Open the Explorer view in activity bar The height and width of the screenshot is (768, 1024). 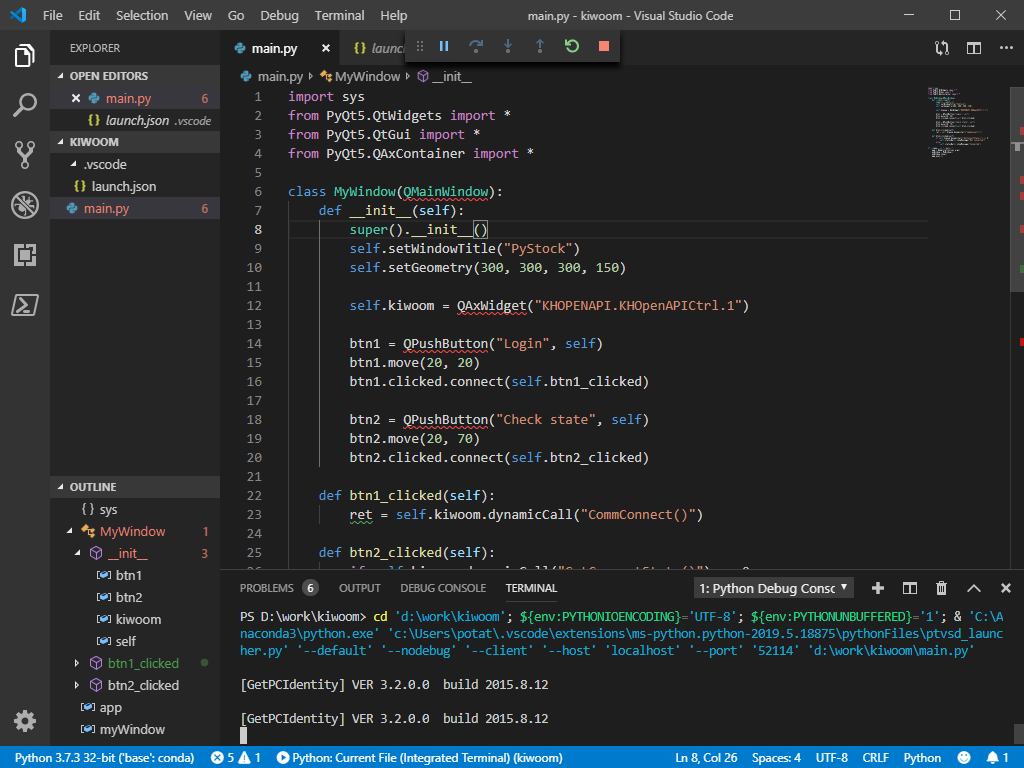pyautogui.click(x=25, y=56)
